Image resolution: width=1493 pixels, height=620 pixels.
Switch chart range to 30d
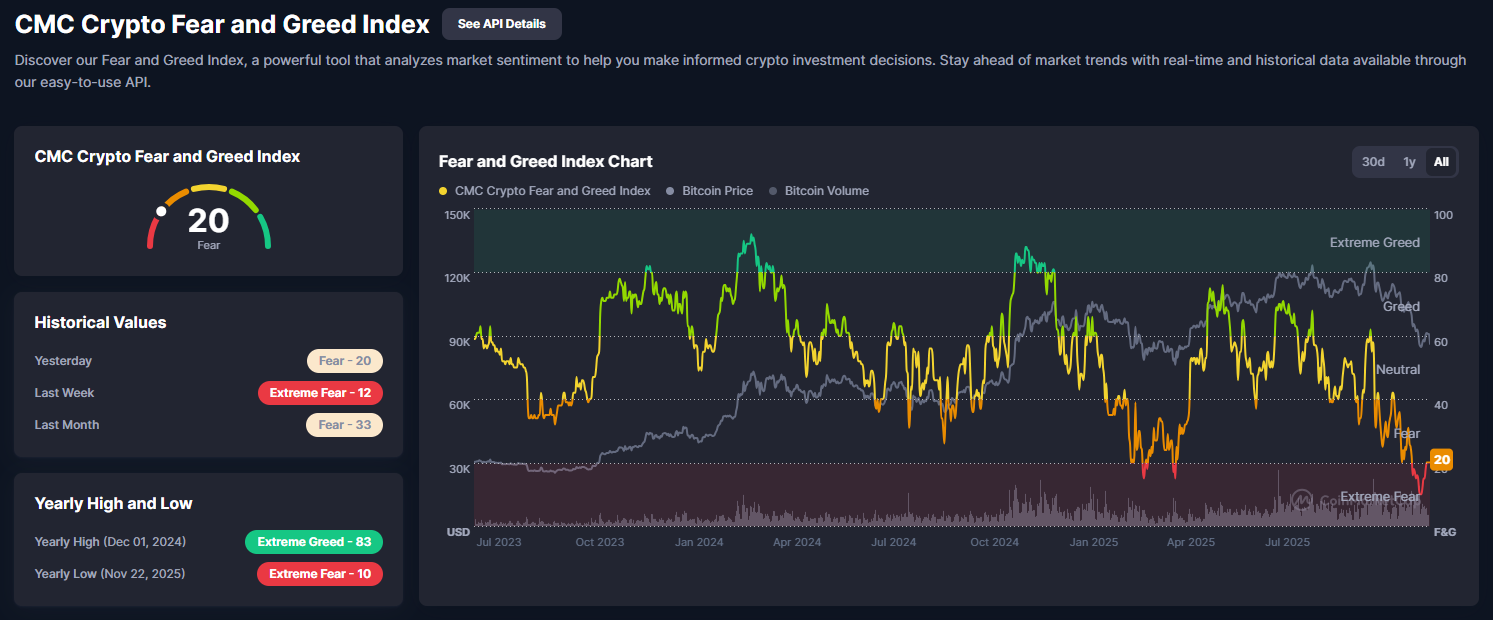[1373, 162]
